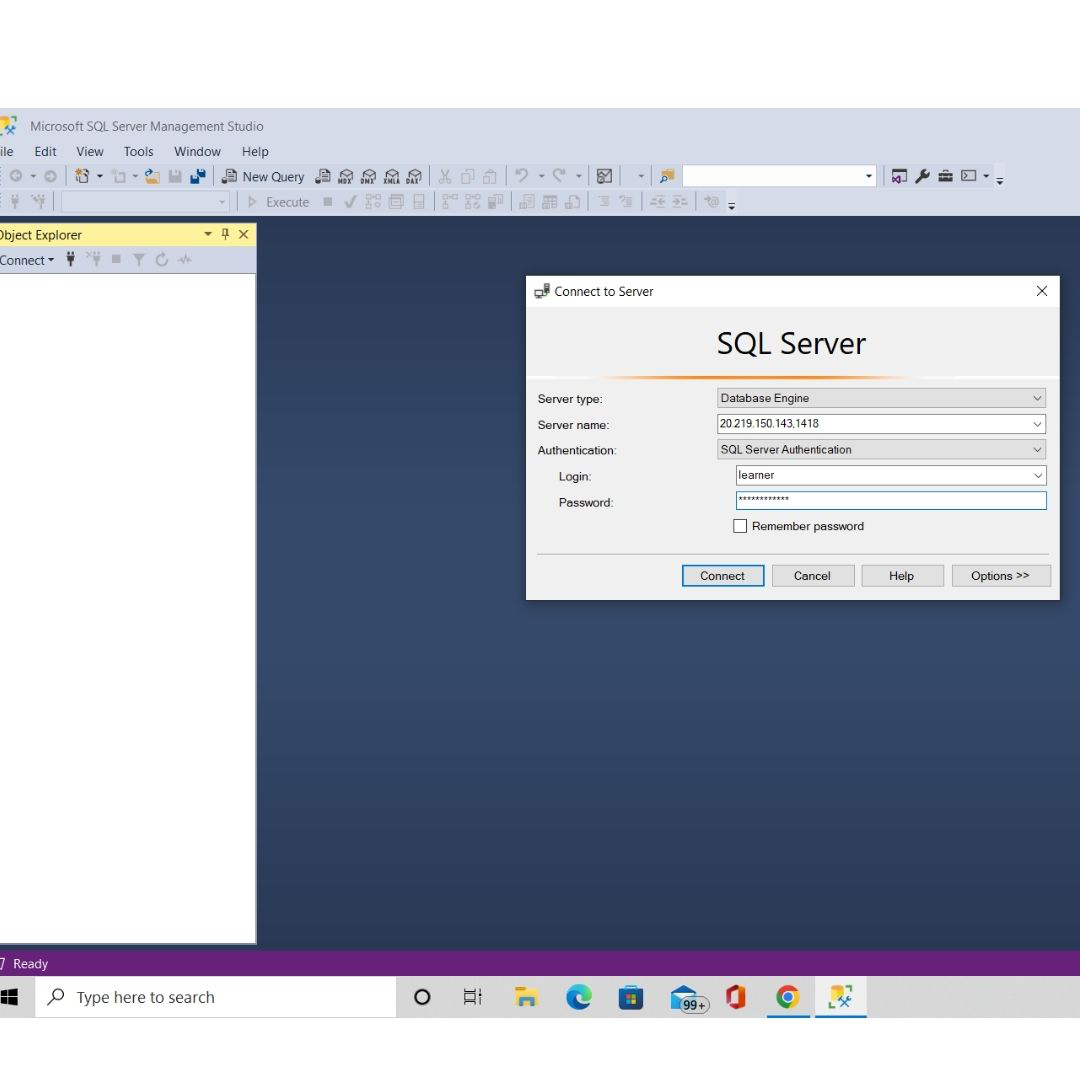Click the New Project icon in toolbar
1080x1080 pixels.
coord(82,176)
